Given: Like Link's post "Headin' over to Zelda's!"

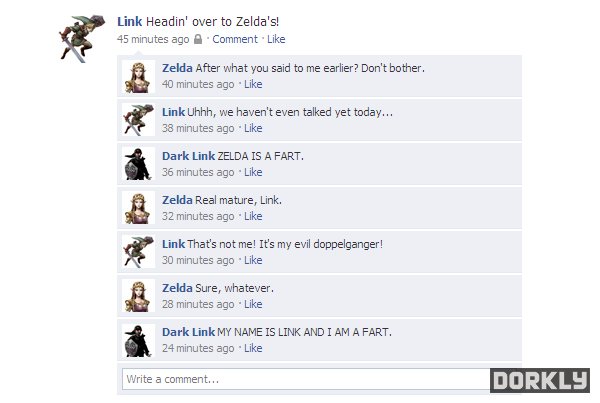Looking at the screenshot, I should click(x=276, y=39).
